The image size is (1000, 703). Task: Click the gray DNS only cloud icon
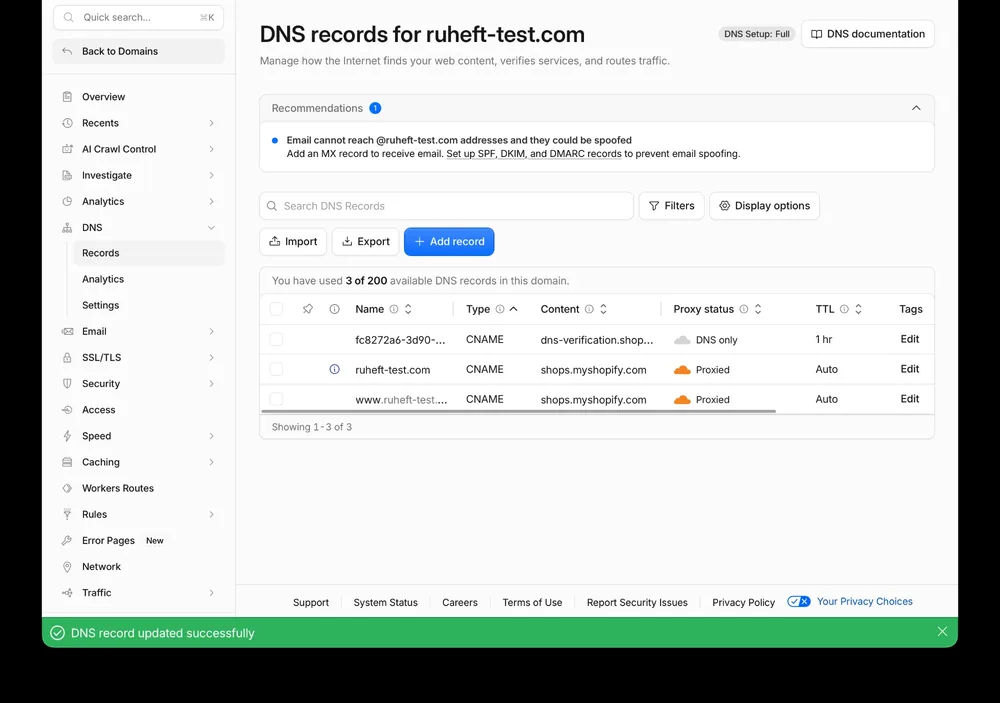point(682,340)
